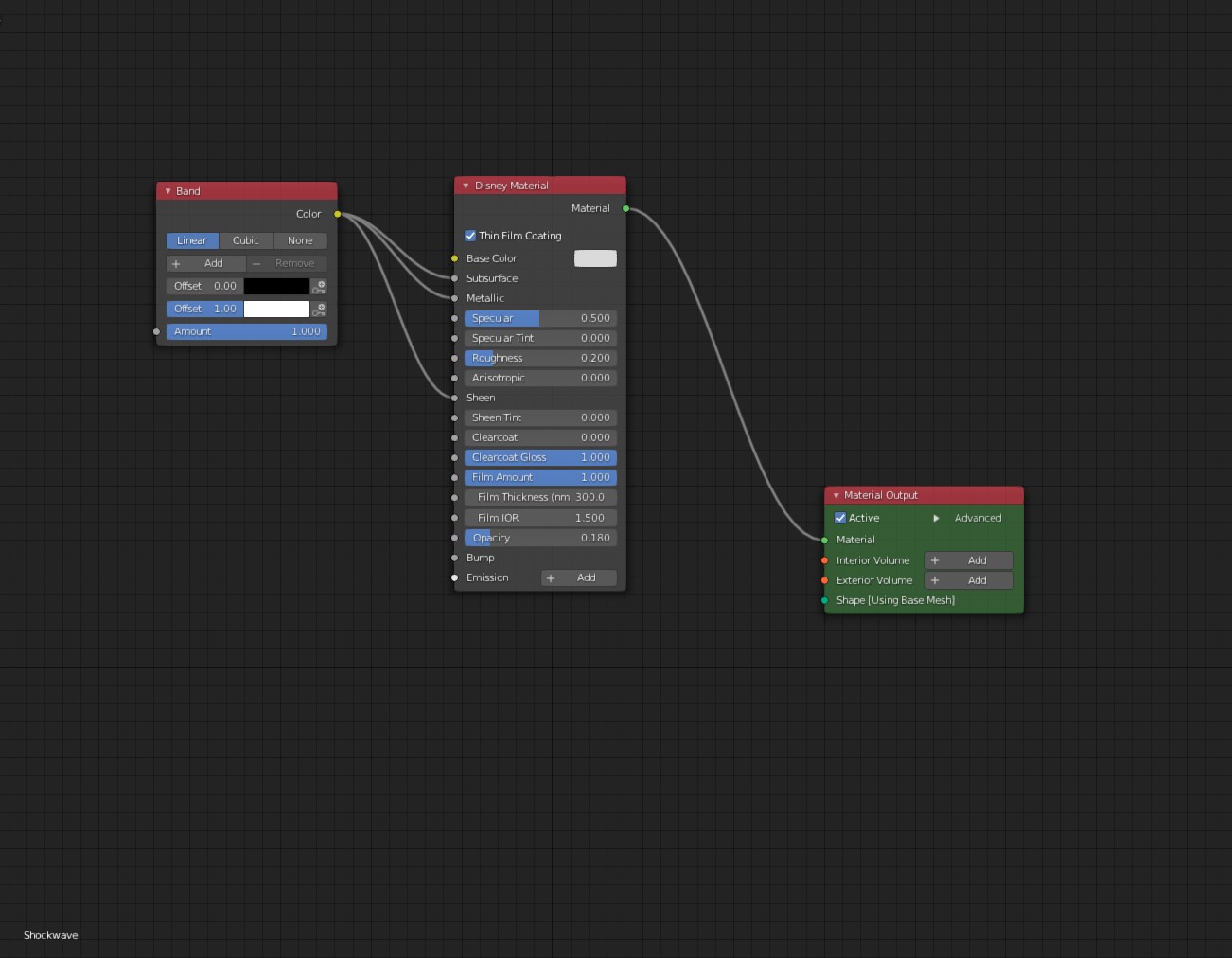Click the white Emission input socket
Screen dimensions: 1232x958
click(455, 577)
